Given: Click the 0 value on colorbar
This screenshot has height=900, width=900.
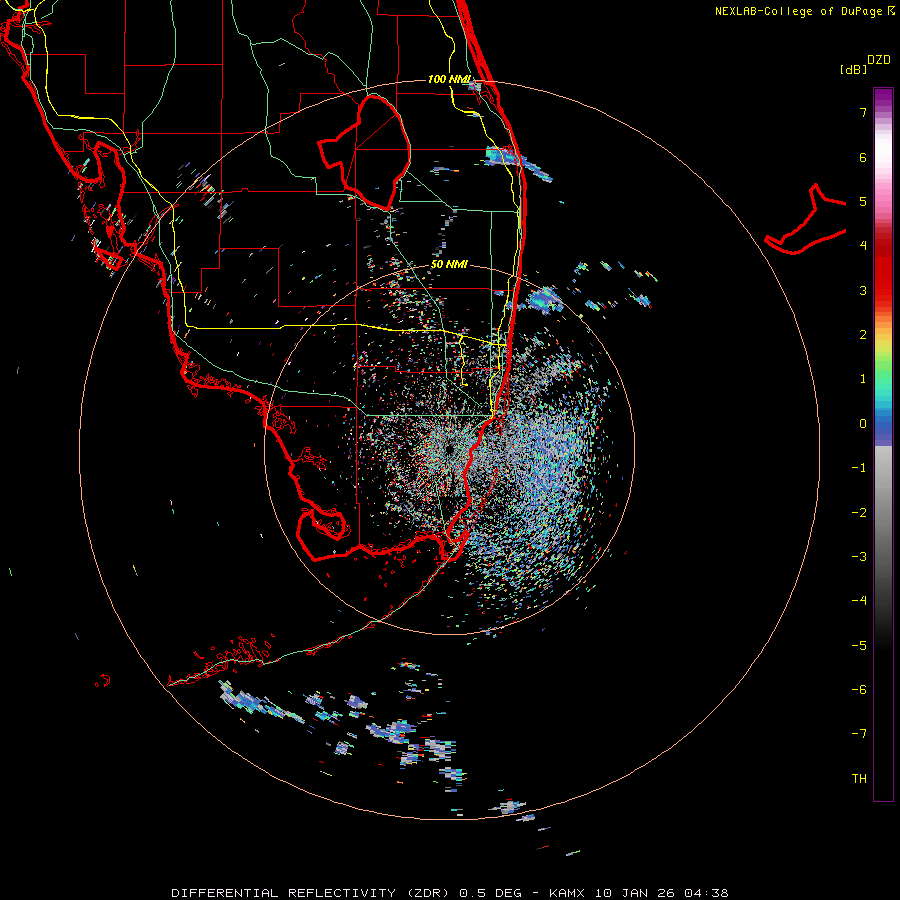Looking at the screenshot, I should pyautogui.click(x=863, y=424).
